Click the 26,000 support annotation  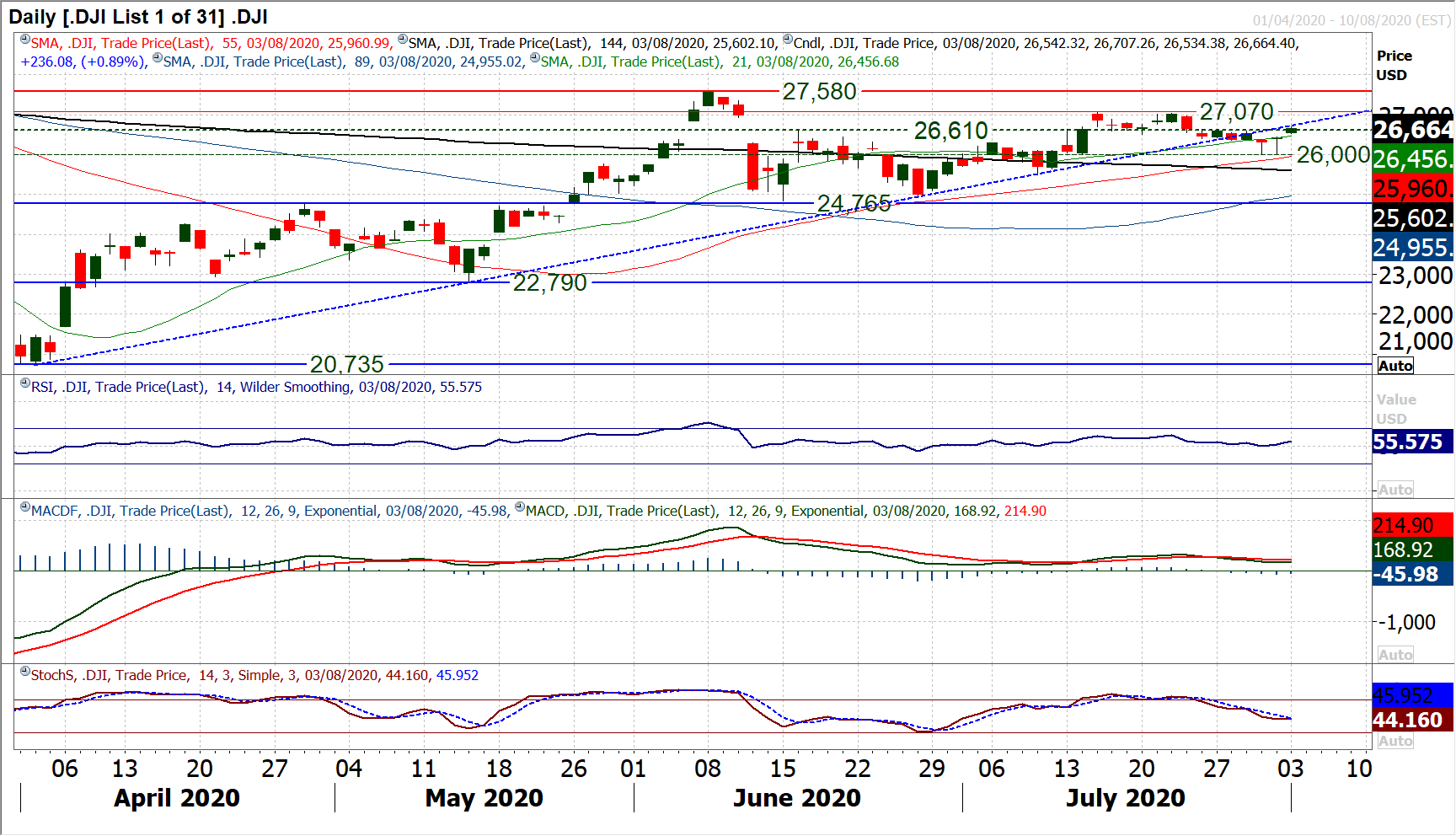coord(1333,154)
